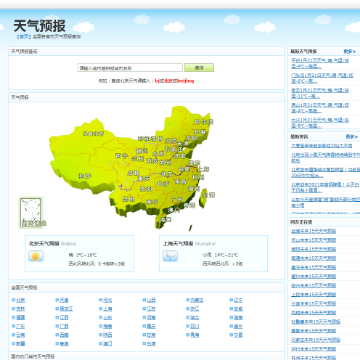Open 更多 link beside 最新天气预报

pos(349,51)
